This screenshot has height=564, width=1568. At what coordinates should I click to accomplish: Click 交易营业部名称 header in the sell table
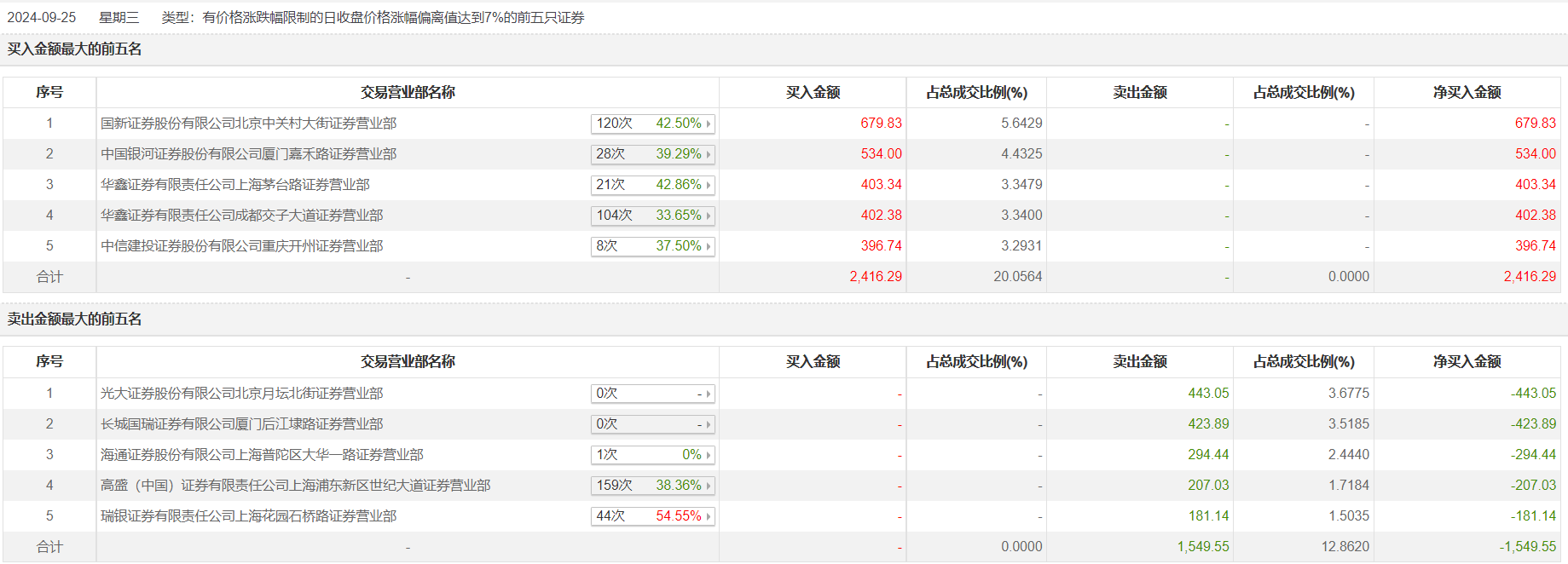pos(408,362)
